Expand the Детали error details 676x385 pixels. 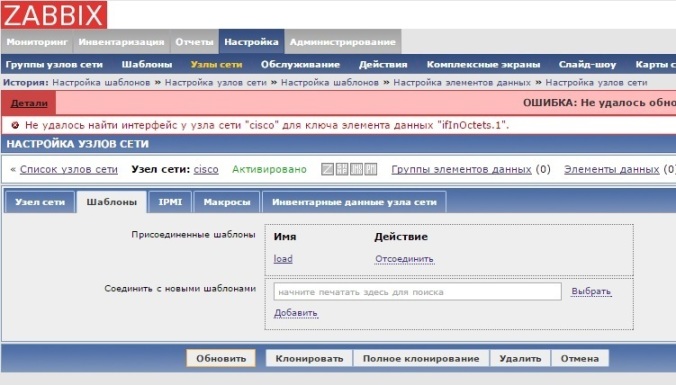pos(29,103)
